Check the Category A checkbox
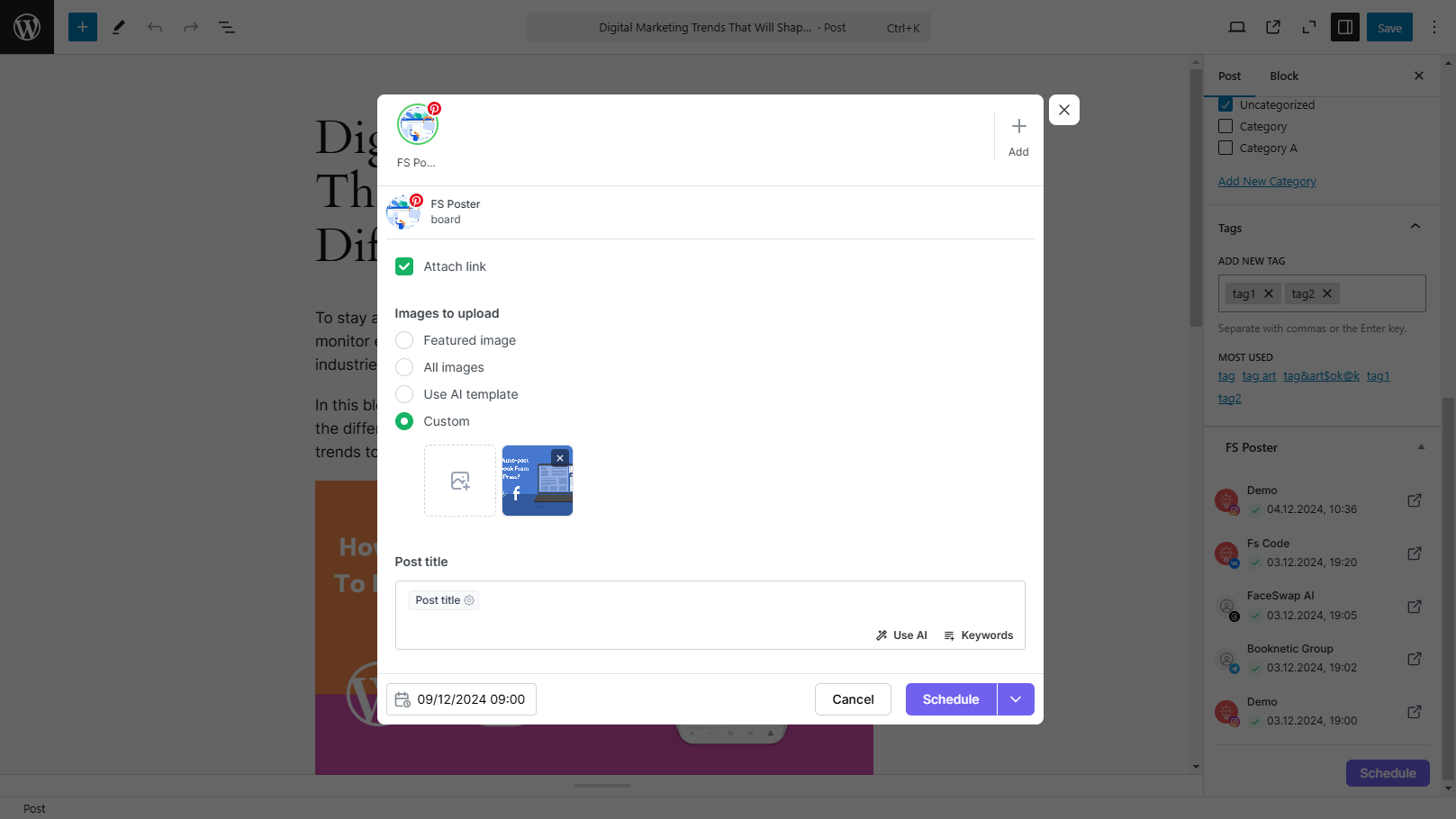 [1225, 148]
